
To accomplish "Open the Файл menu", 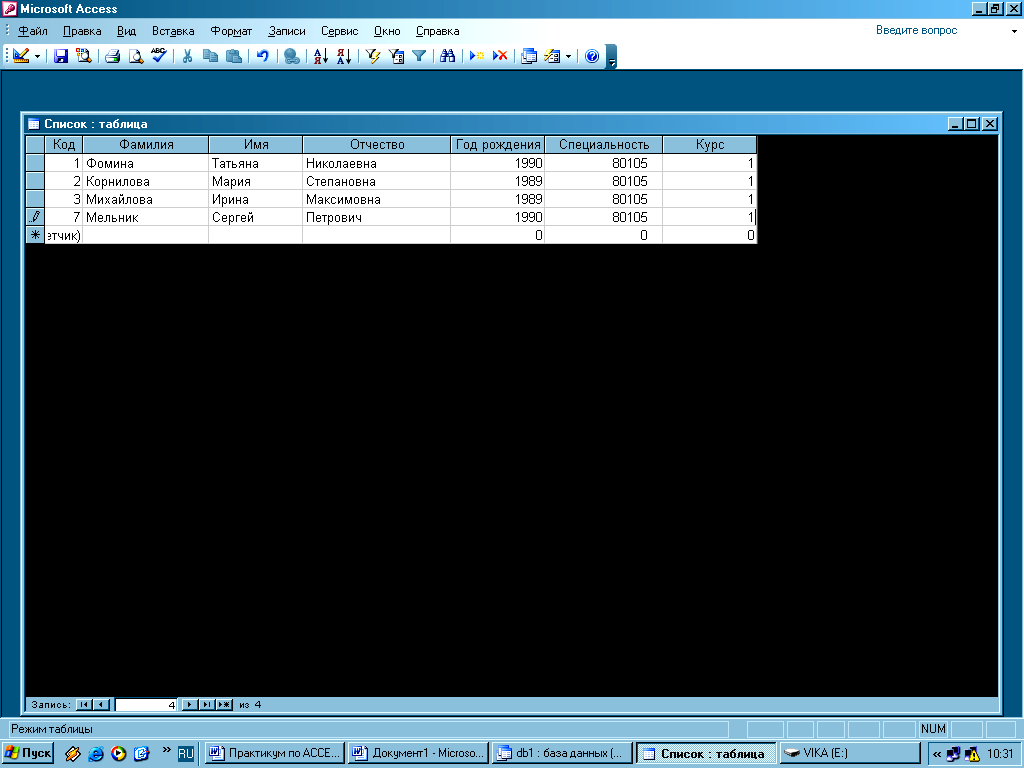I will [33, 31].
